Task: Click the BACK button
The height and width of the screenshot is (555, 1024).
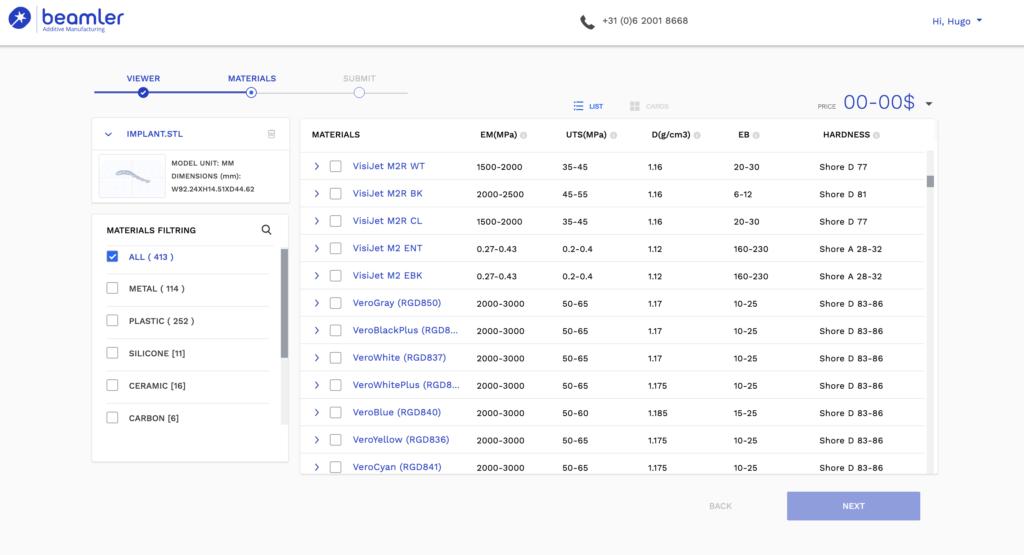Action: tap(720, 506)
